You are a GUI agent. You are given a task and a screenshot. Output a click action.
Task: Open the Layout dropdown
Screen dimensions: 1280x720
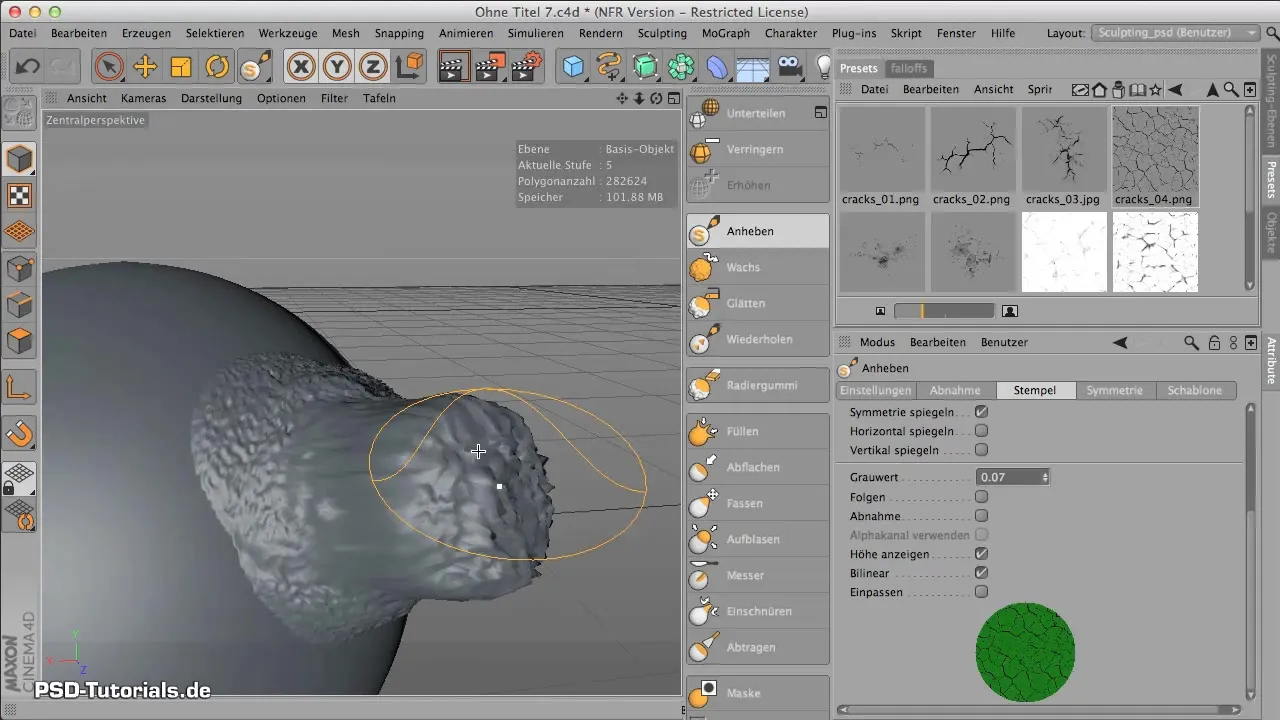pos(1176,33)
